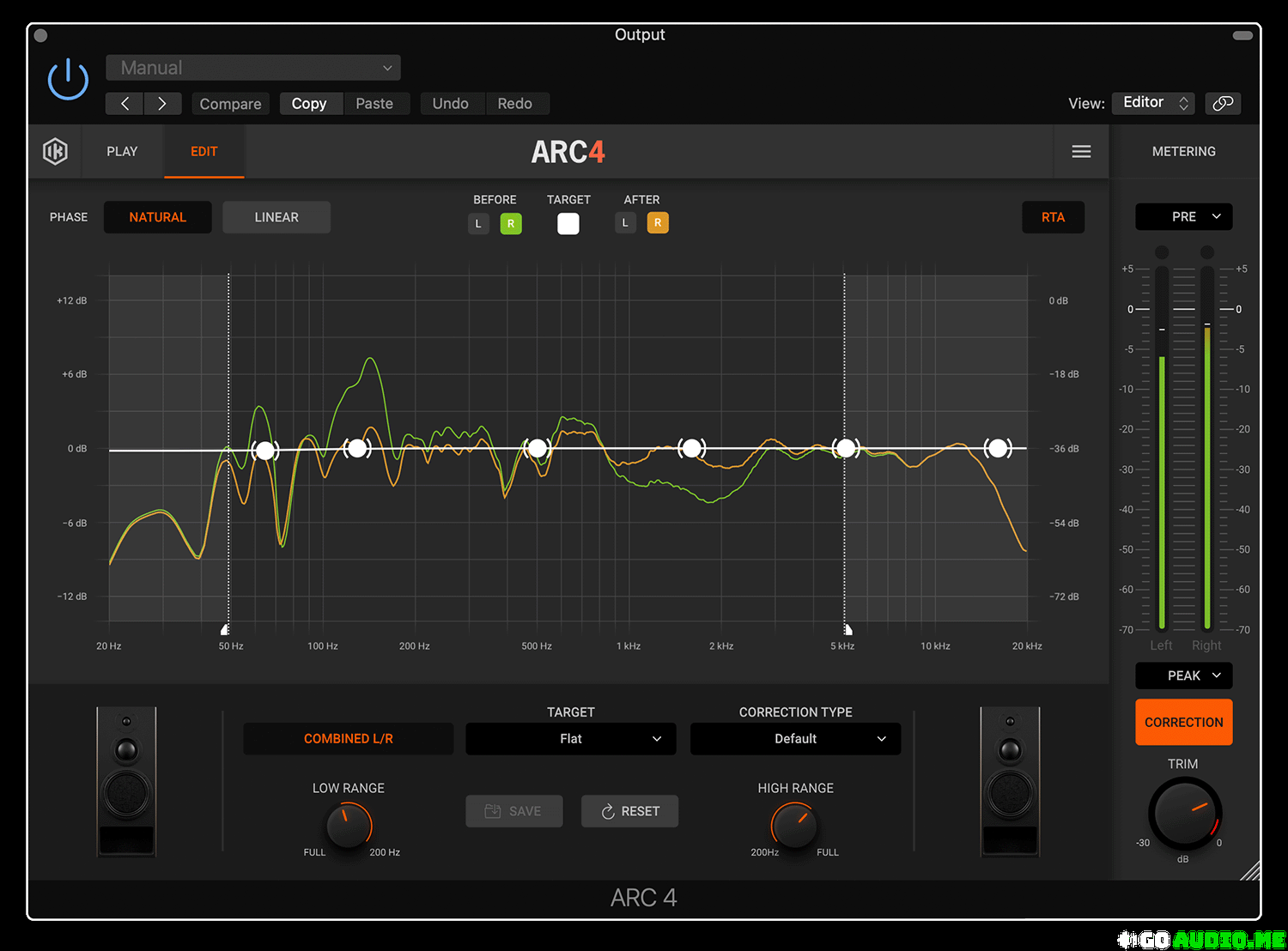Screen dimensions: 1288x951
Task: Select the target curve point near 16 kHz
Action: click(x=997, y=448)
